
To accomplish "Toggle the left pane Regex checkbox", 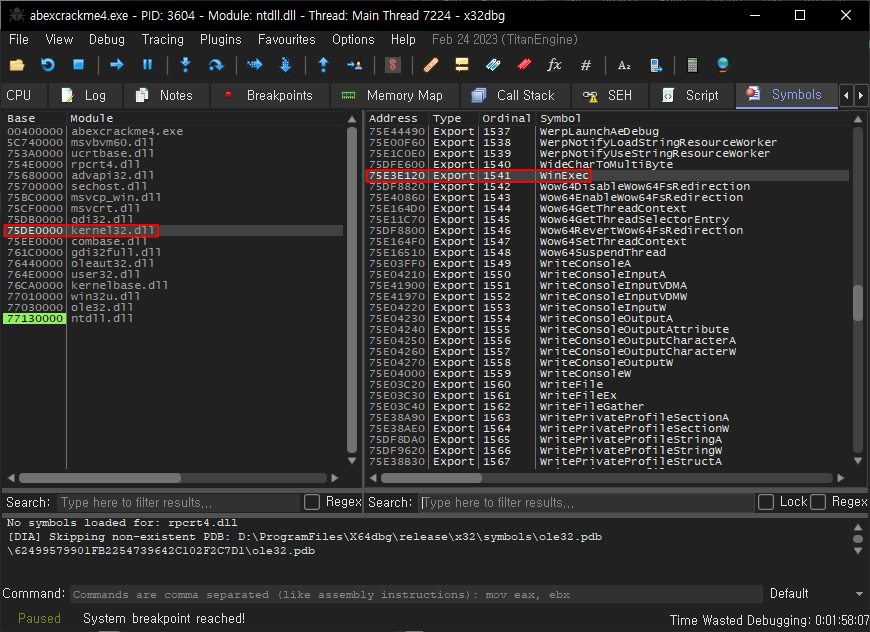I will point(312,502).
